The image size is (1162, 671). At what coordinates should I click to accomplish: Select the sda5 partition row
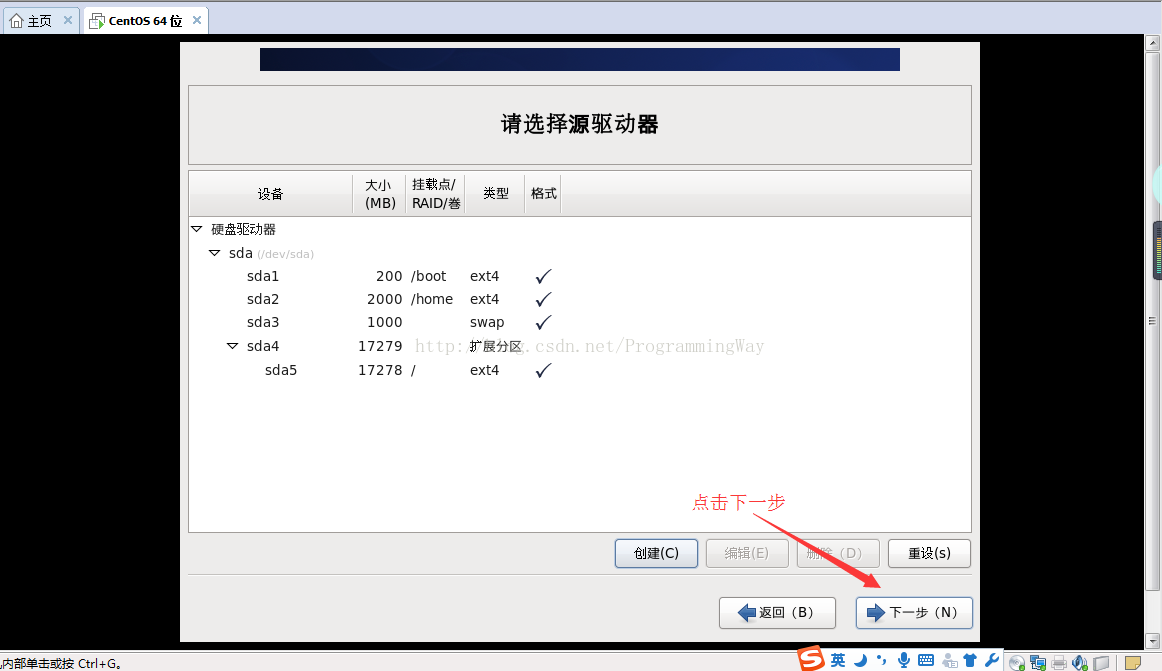(x=280, y=370)
